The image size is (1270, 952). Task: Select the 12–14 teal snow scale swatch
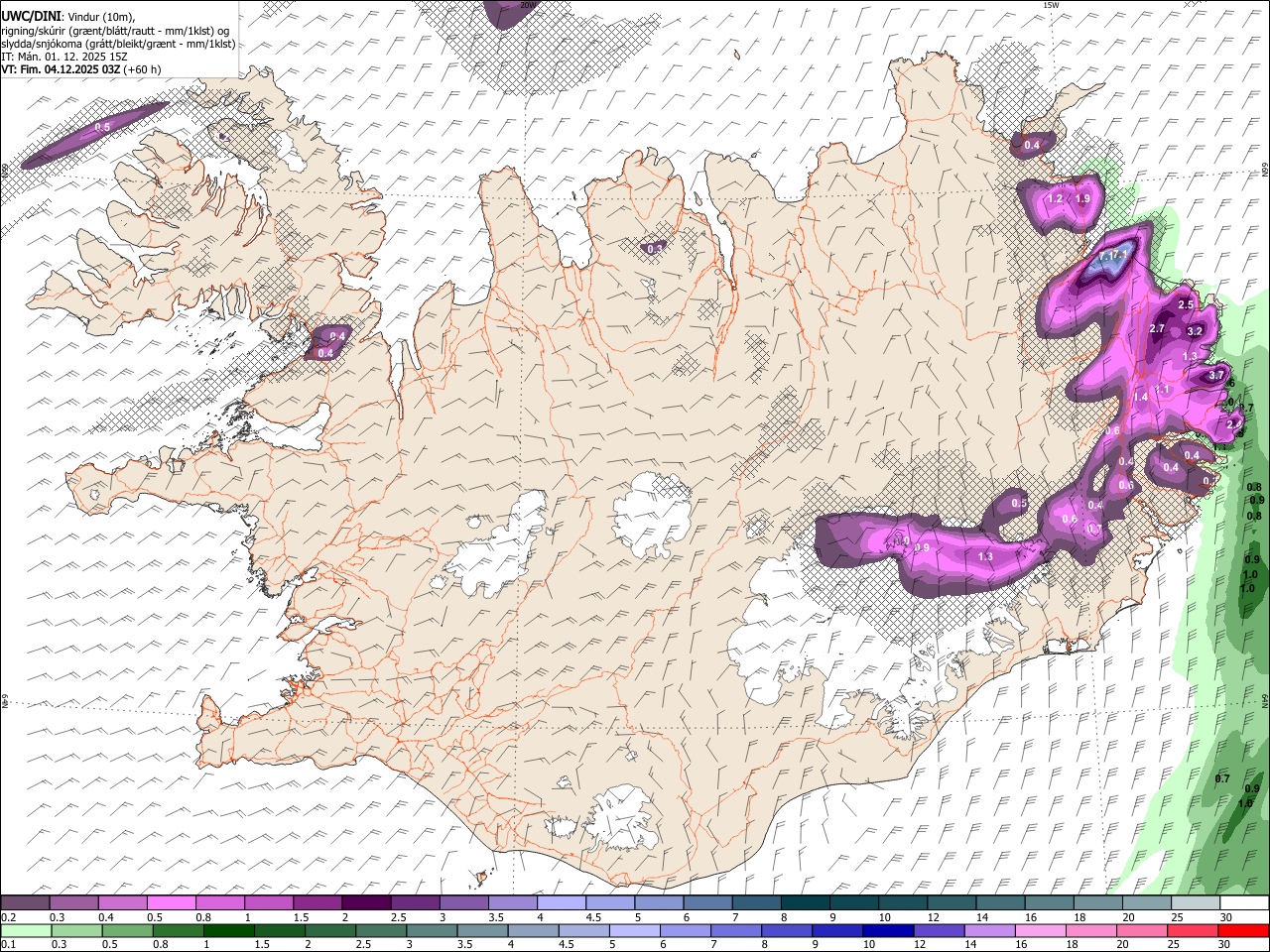(x=952, y=903)
